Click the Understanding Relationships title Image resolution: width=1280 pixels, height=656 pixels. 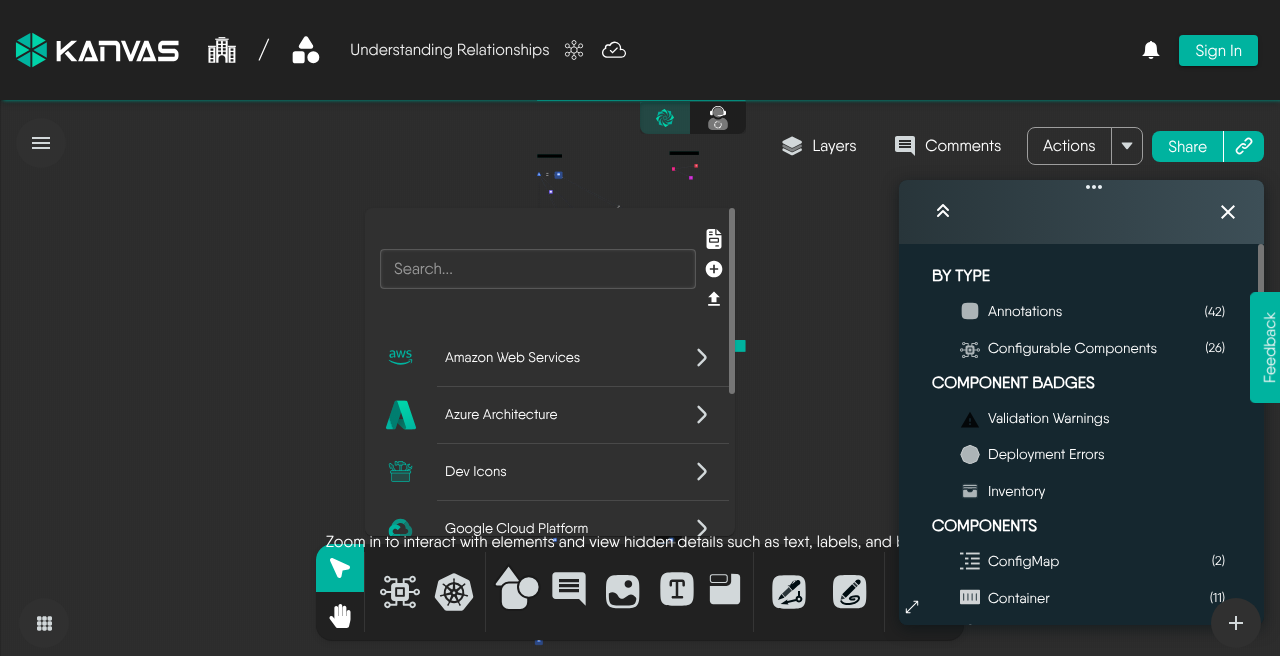coord(450,50)
